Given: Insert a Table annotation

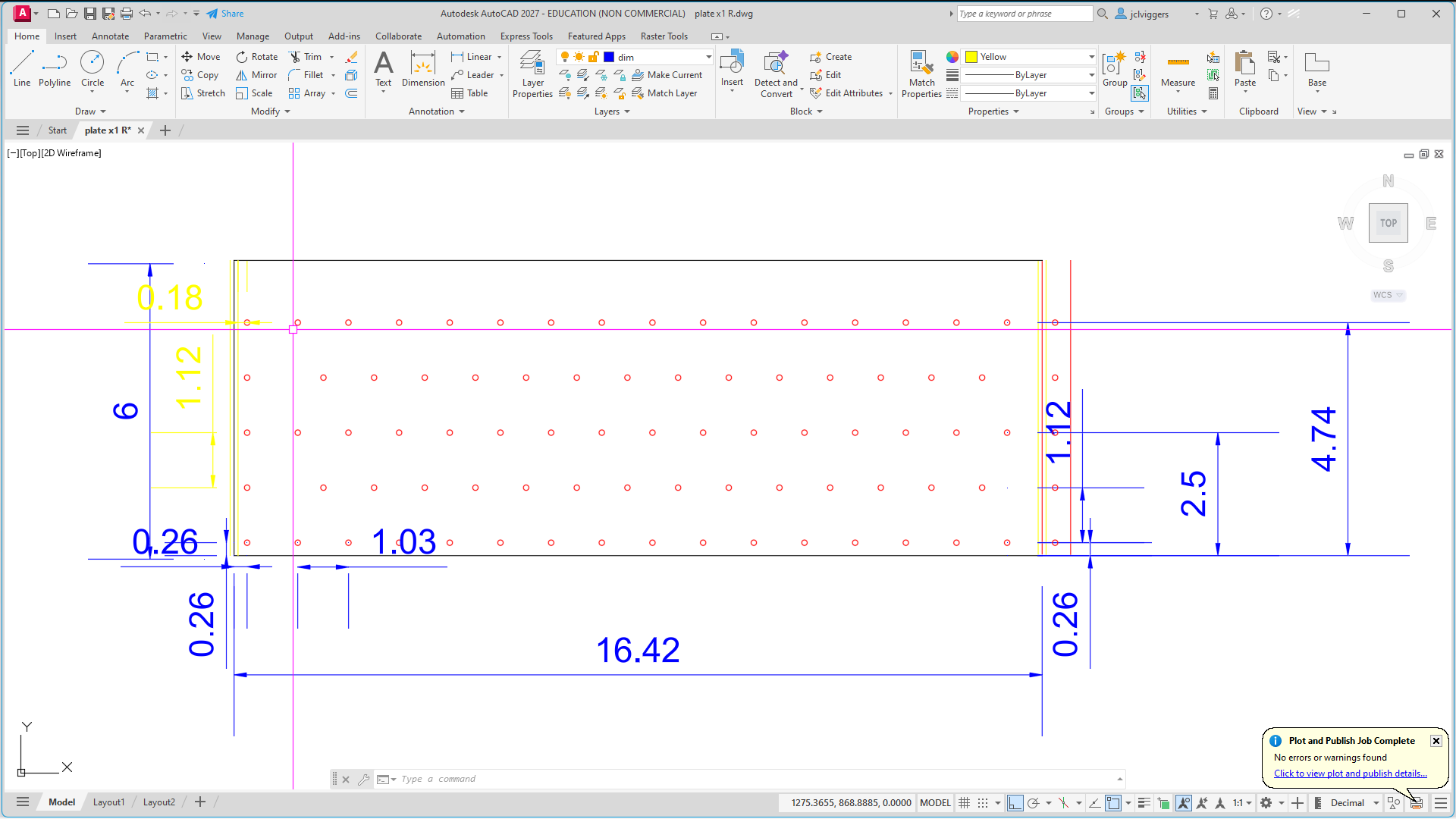Looking at the screenshot, I should (x=470, y=93).
